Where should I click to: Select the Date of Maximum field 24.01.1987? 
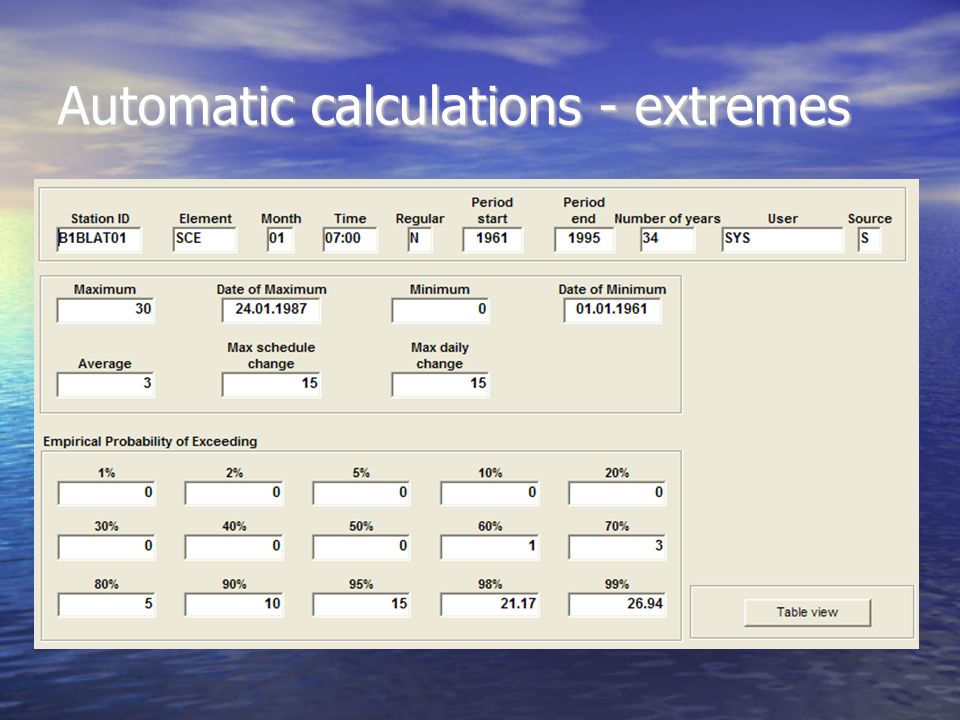[x=271, y=310]
